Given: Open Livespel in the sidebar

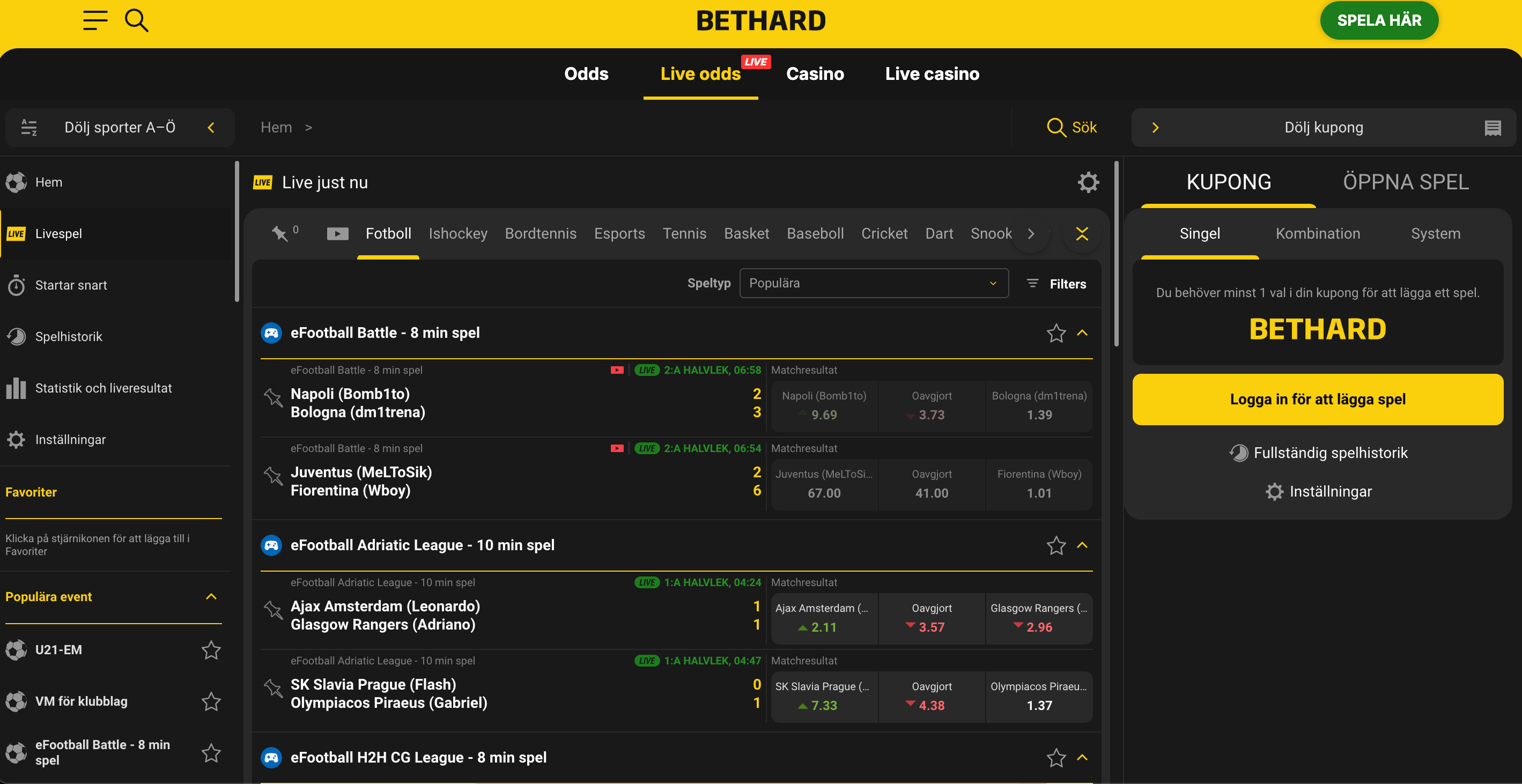Looking at the screenshot, I should tap(116, 233).
